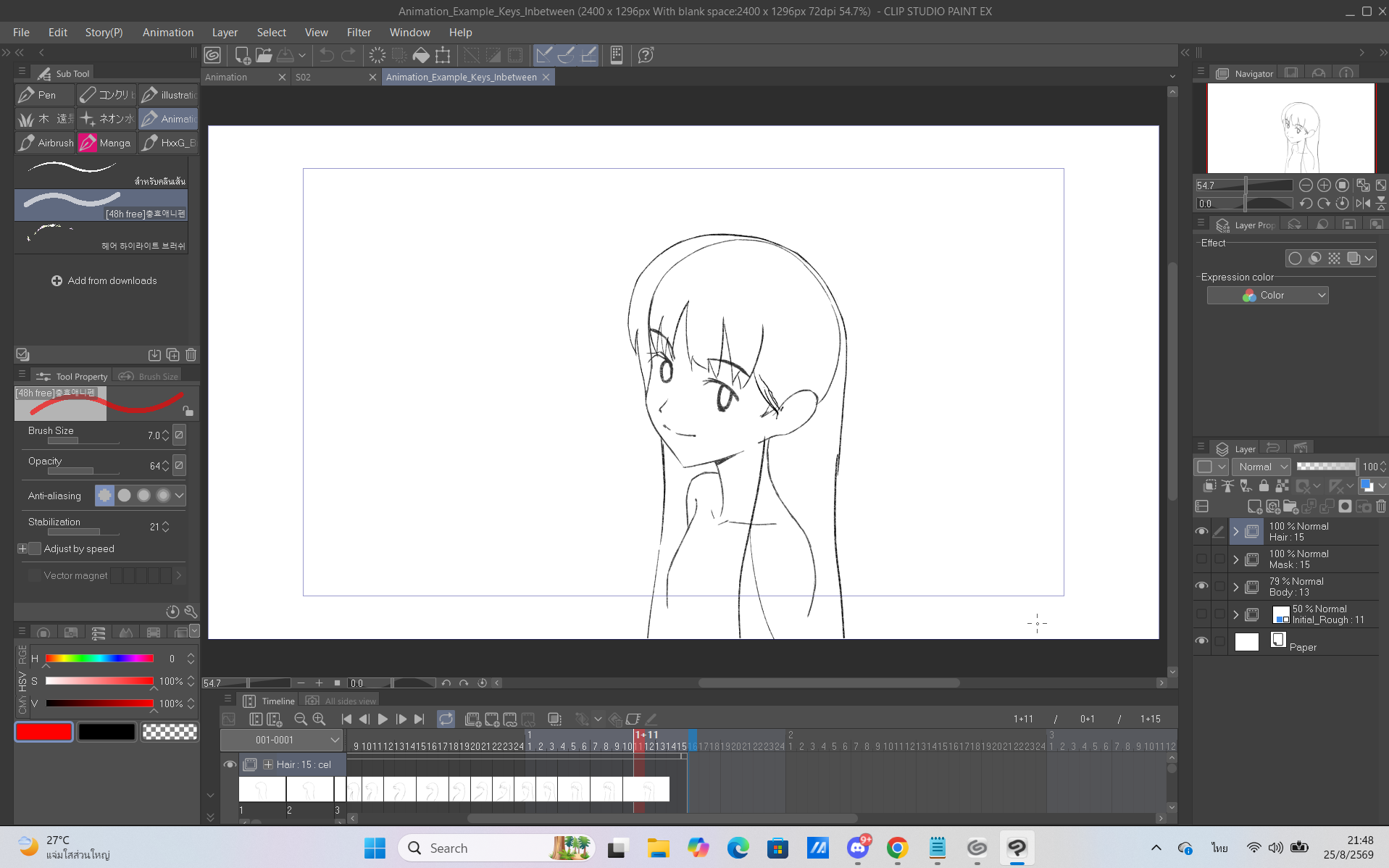The width and height of the screenshot is (1389, 868).
Task: Click the Save document toolbar icon
Action: point(285,55)
